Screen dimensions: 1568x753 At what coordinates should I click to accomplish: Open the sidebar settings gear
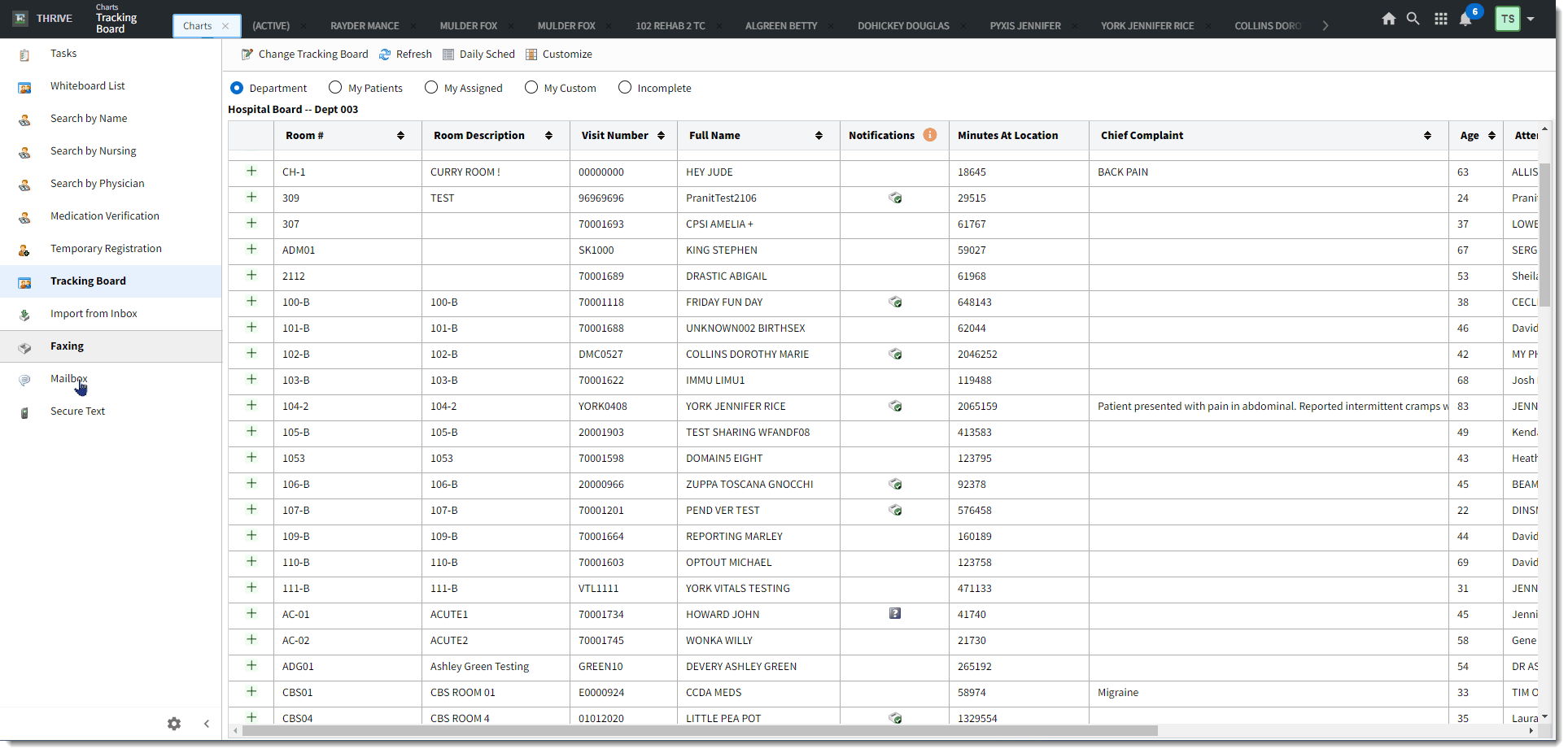point(174,724)
